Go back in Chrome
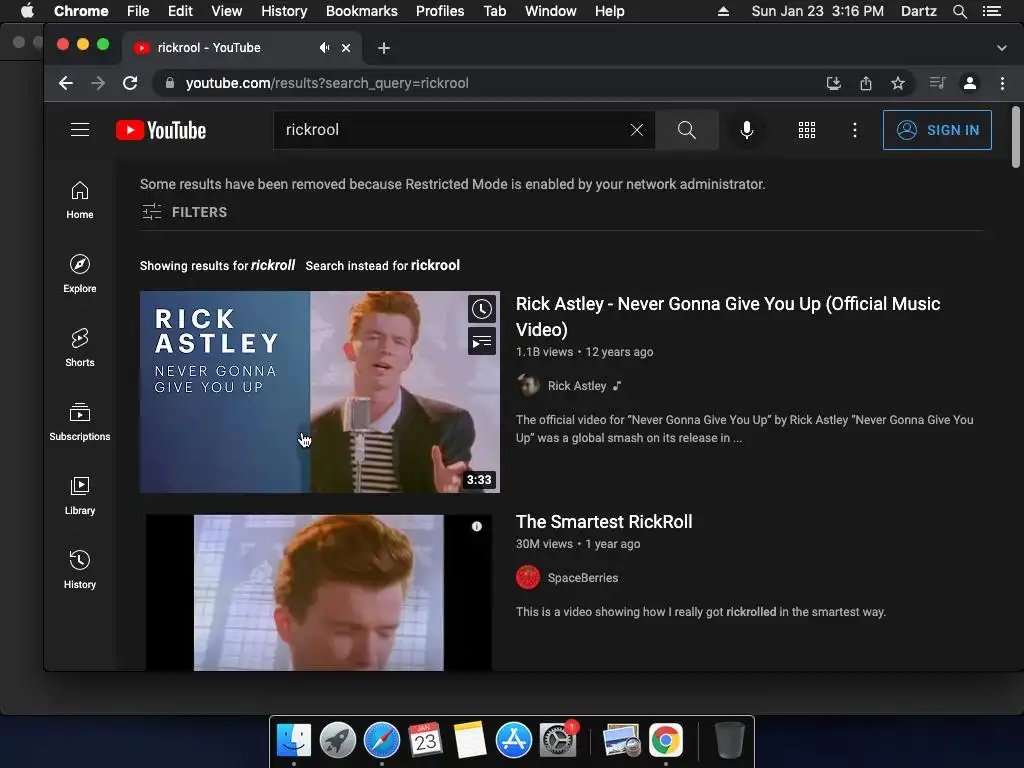Viewport: 1024px width, 768px height. (x=65, y=83)
